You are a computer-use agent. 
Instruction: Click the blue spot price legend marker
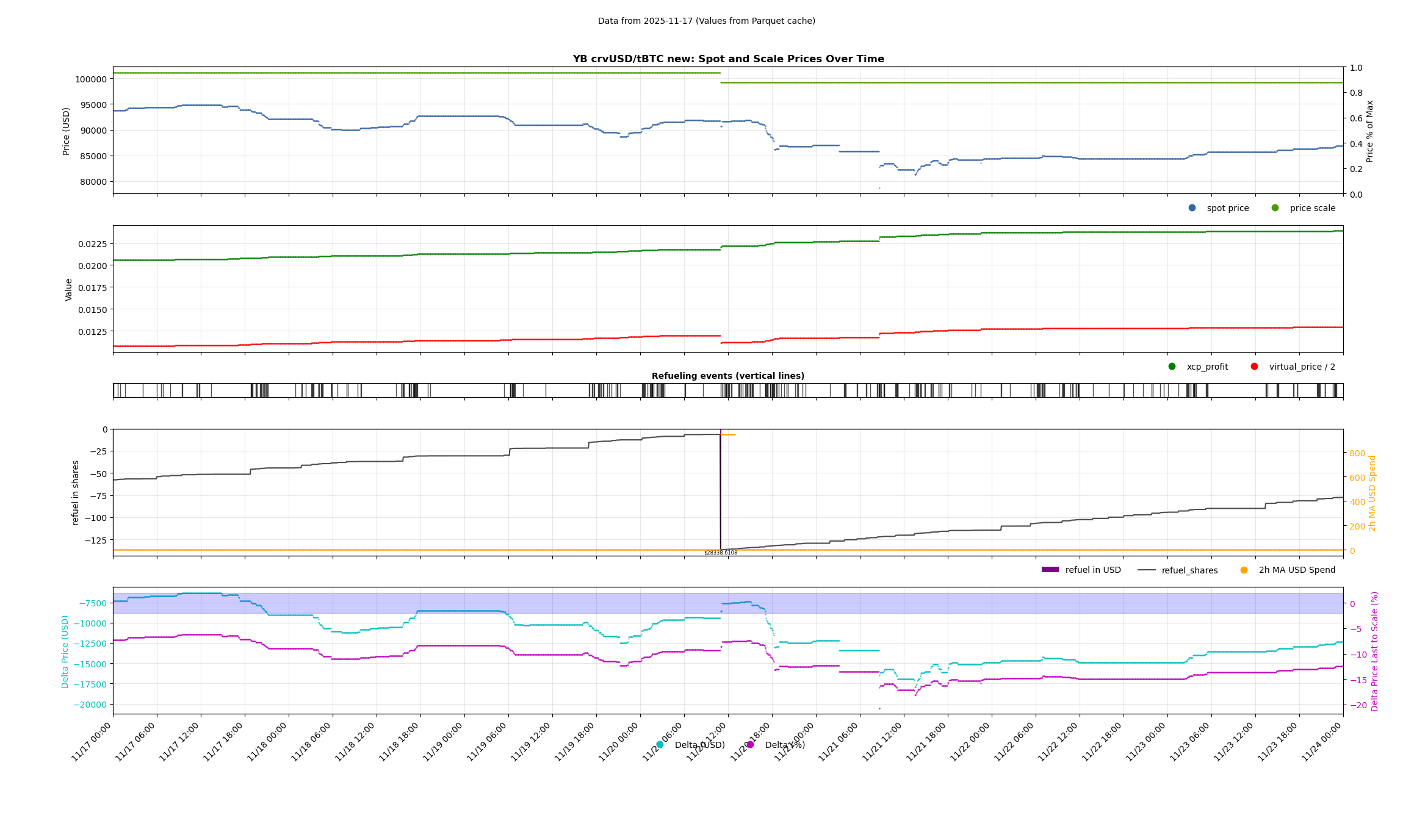pyautogui.click(x=1192, y=208)
